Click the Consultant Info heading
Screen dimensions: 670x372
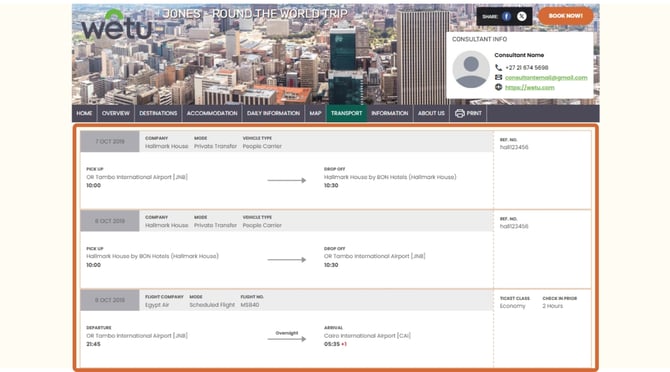point(479,39)
